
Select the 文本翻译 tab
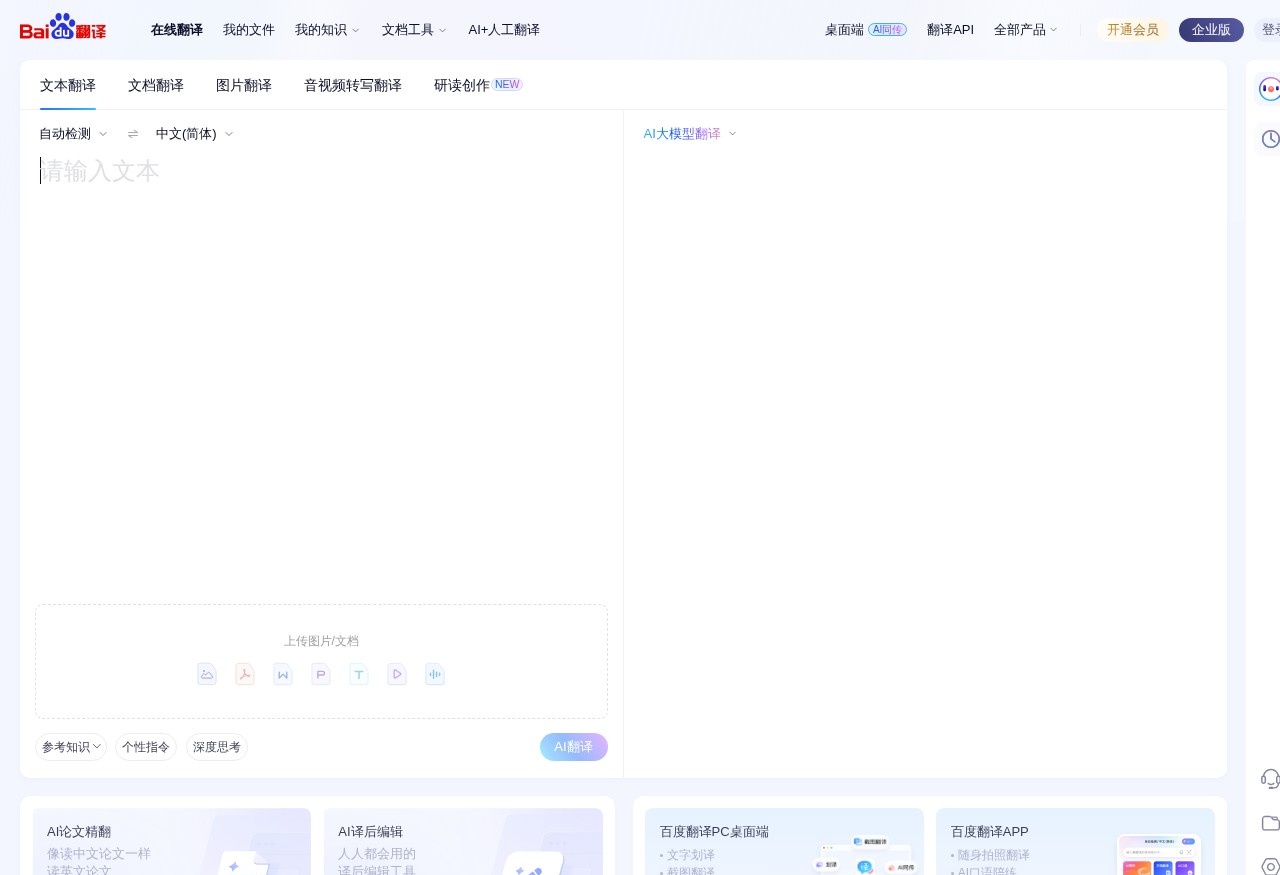pyautogui.click(x=68, y=85)
